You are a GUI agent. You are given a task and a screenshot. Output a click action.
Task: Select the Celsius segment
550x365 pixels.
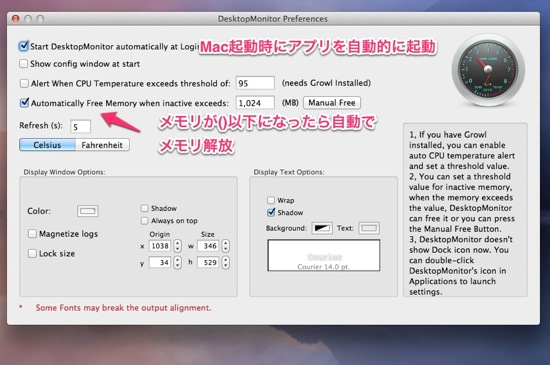point(47,145)
